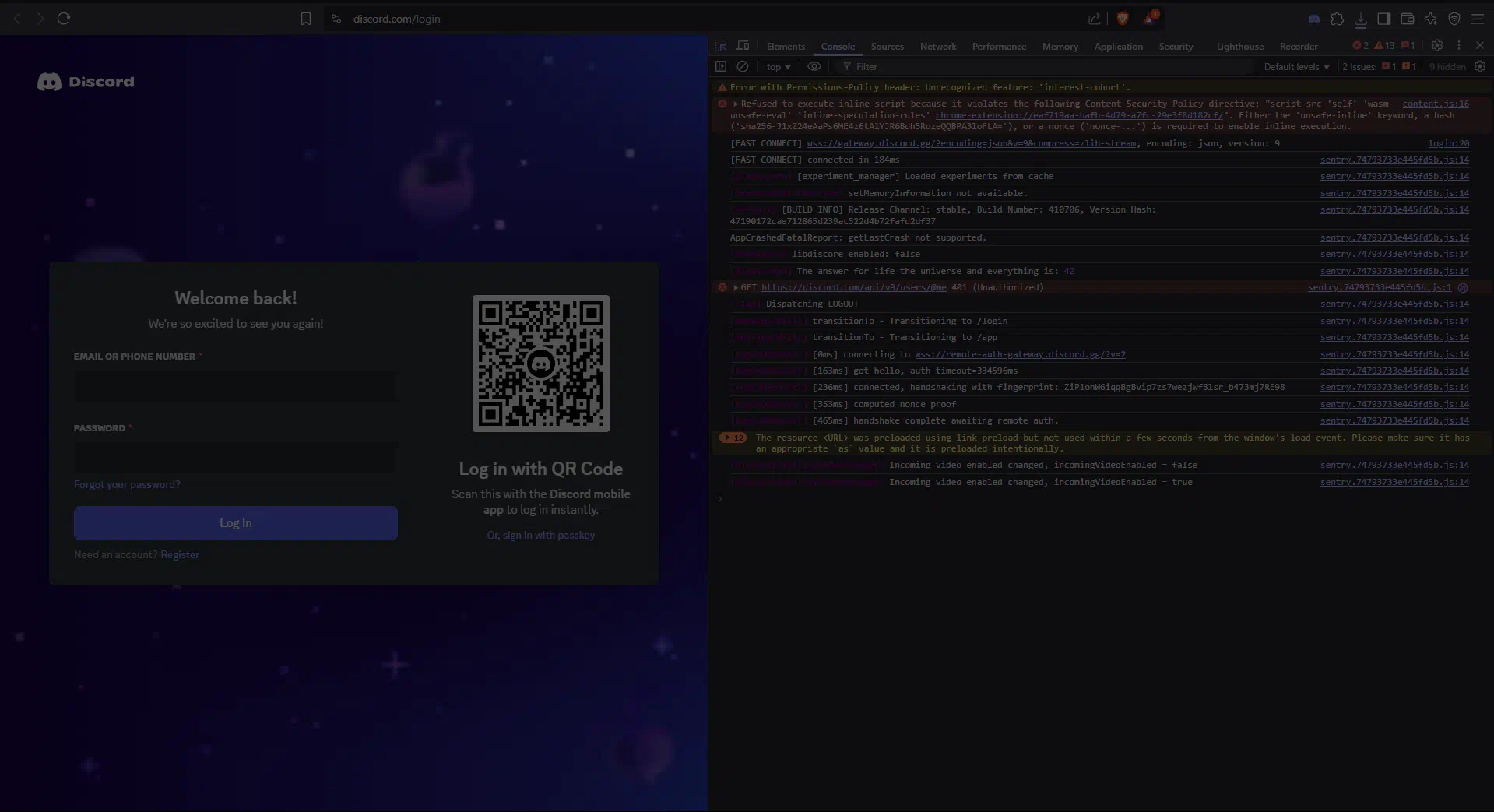
Task: Open the Brave VPN shield icon
Action: coord(1454,19)
